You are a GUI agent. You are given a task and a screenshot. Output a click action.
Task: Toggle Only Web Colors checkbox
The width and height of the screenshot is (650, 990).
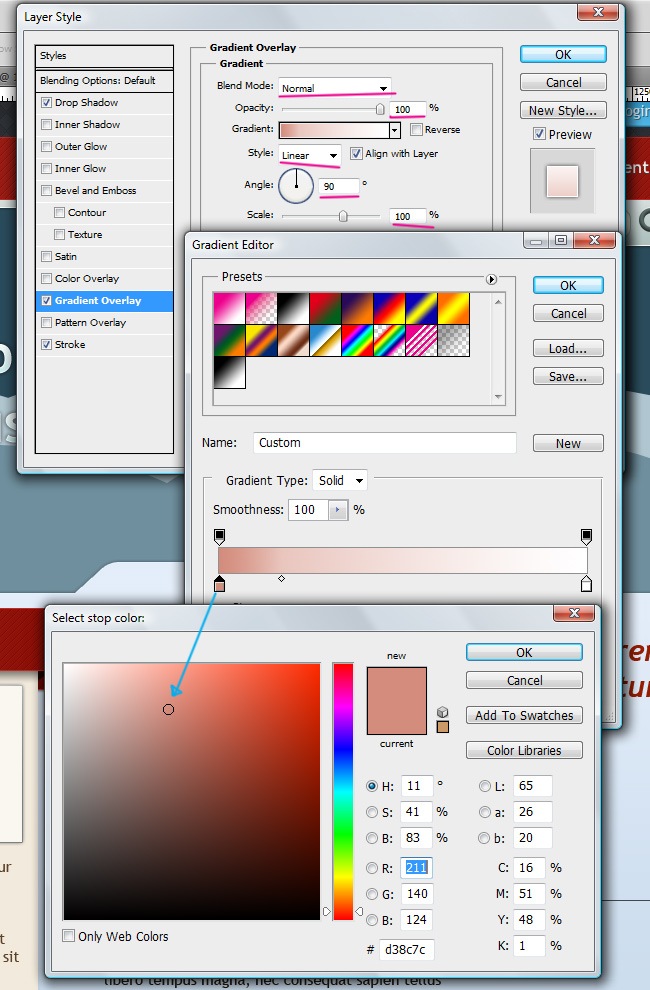68,936
